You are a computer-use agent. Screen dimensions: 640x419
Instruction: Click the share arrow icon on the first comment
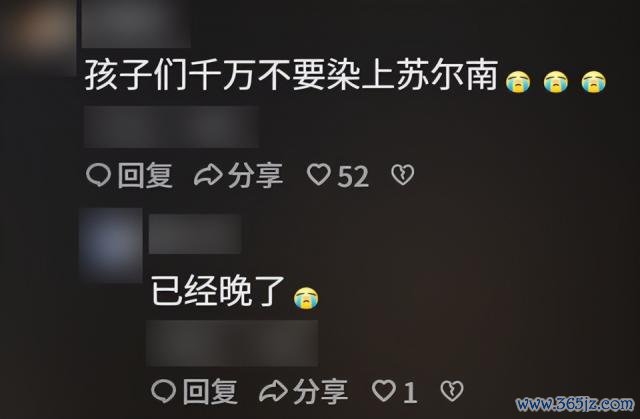(x=208, y=176)
